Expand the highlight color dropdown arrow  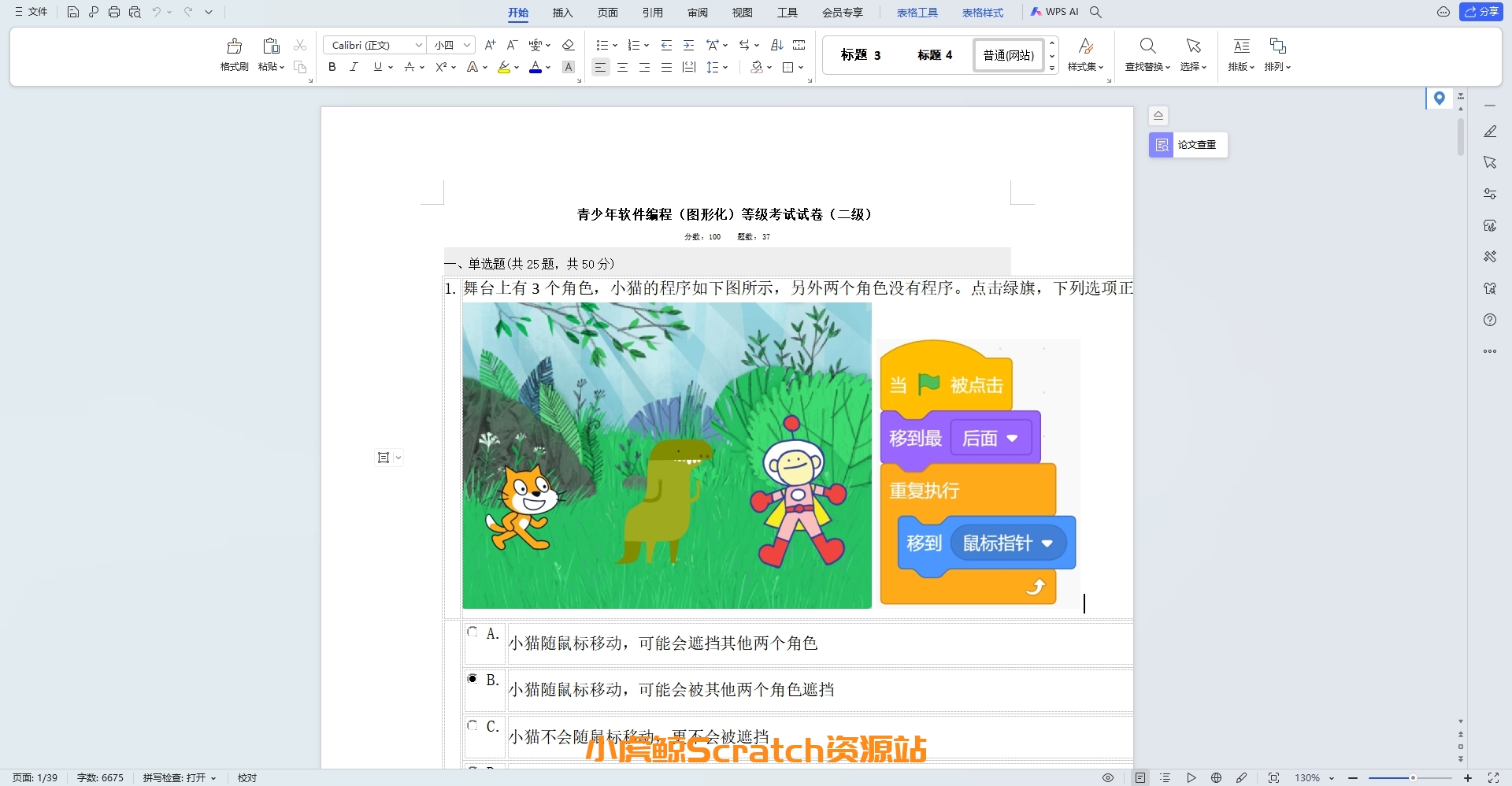click(517, 68)
